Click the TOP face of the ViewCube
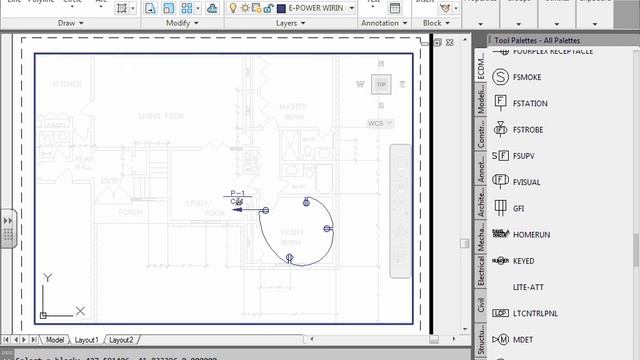This screenshot has width=640, height=360. [x=381, y=84]
